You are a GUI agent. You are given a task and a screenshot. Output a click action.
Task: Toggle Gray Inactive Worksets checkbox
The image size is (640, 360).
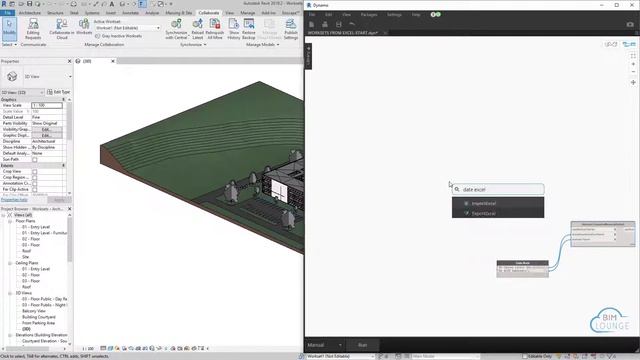pos(98,36)
